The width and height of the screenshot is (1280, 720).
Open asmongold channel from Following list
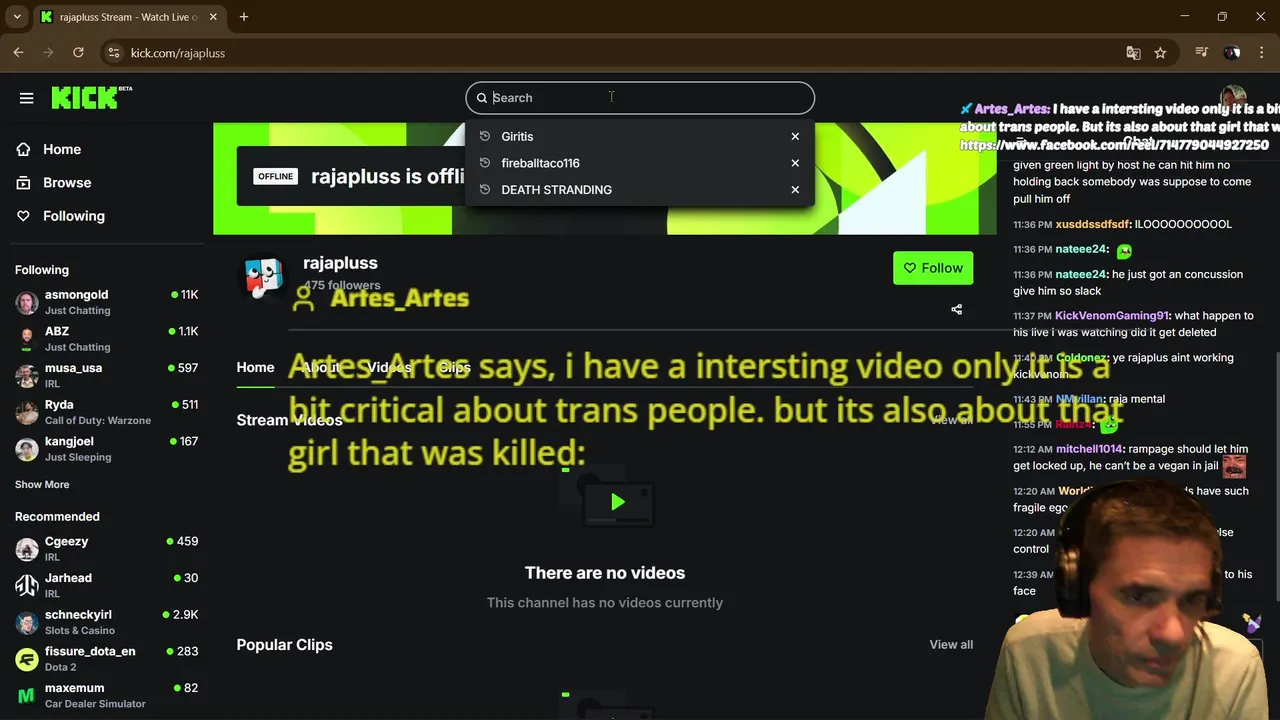(107, 302)
